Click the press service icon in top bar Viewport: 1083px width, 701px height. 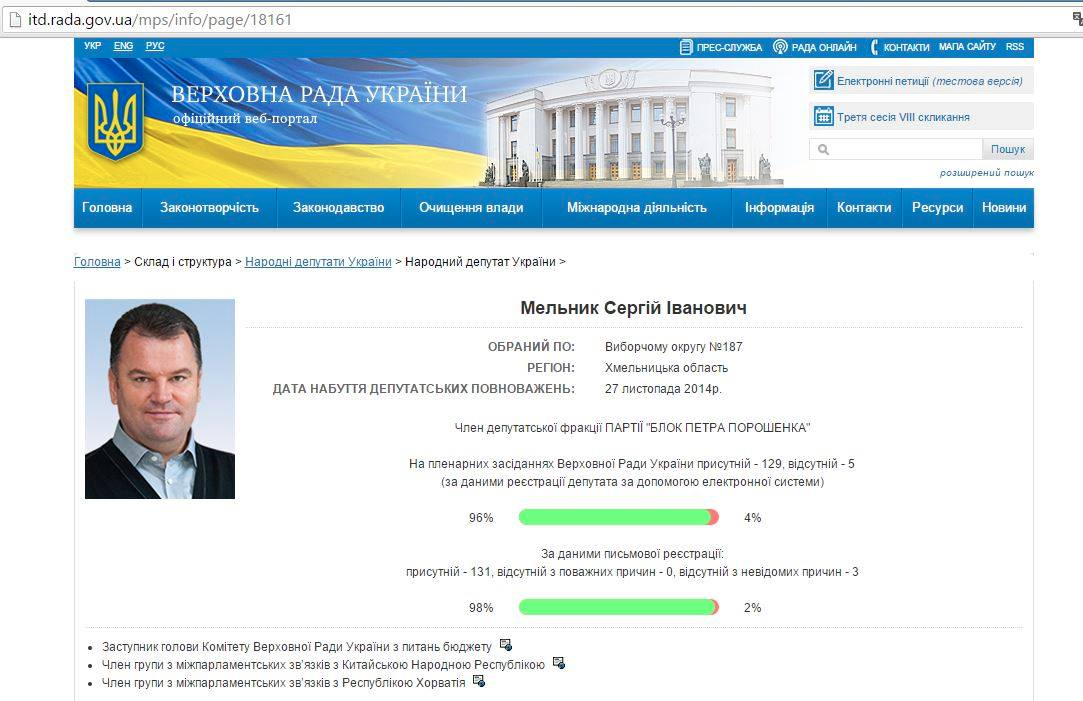point(686,47)
